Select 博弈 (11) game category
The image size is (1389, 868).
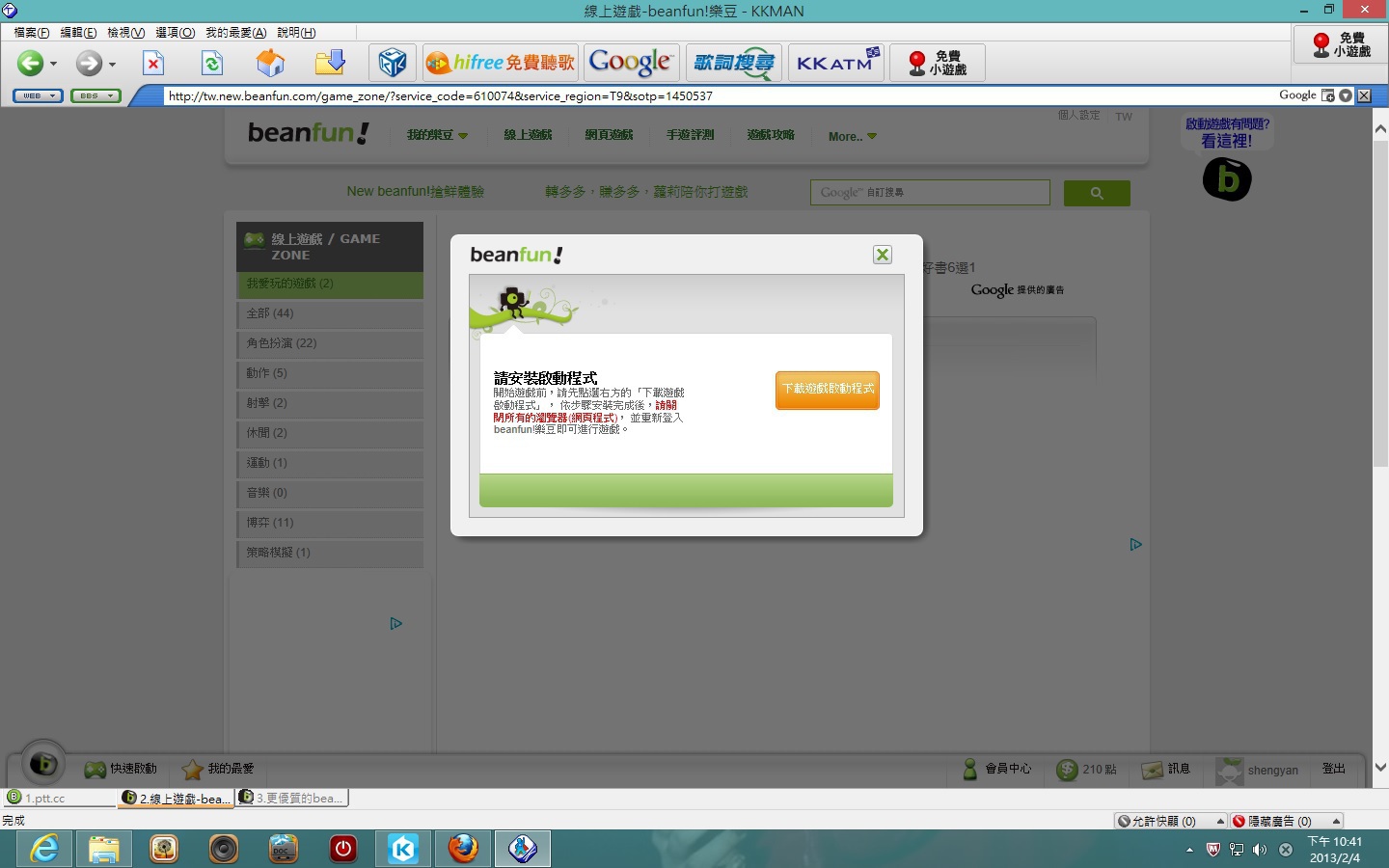pyautogui.click(x=330, y=524)
